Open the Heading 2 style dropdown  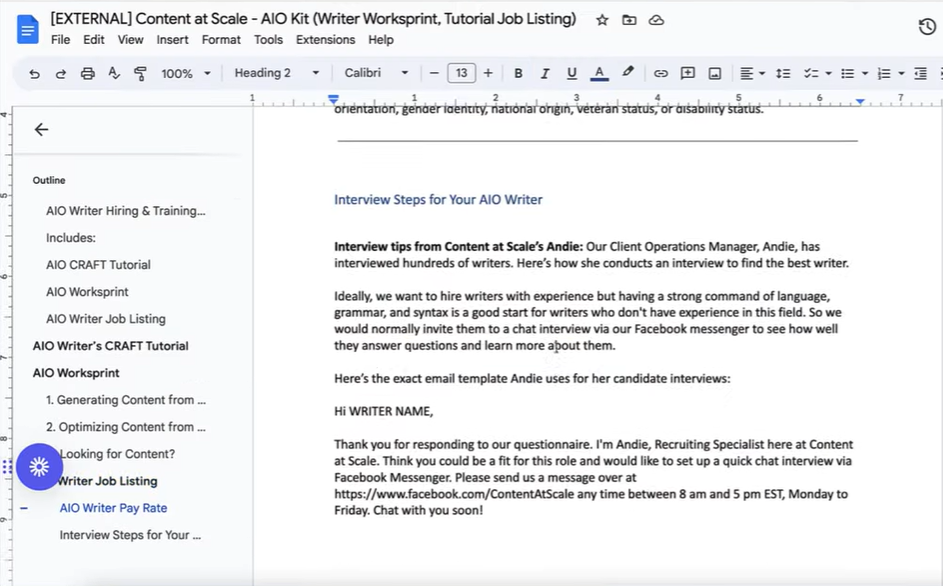click(x=277, y=73)
